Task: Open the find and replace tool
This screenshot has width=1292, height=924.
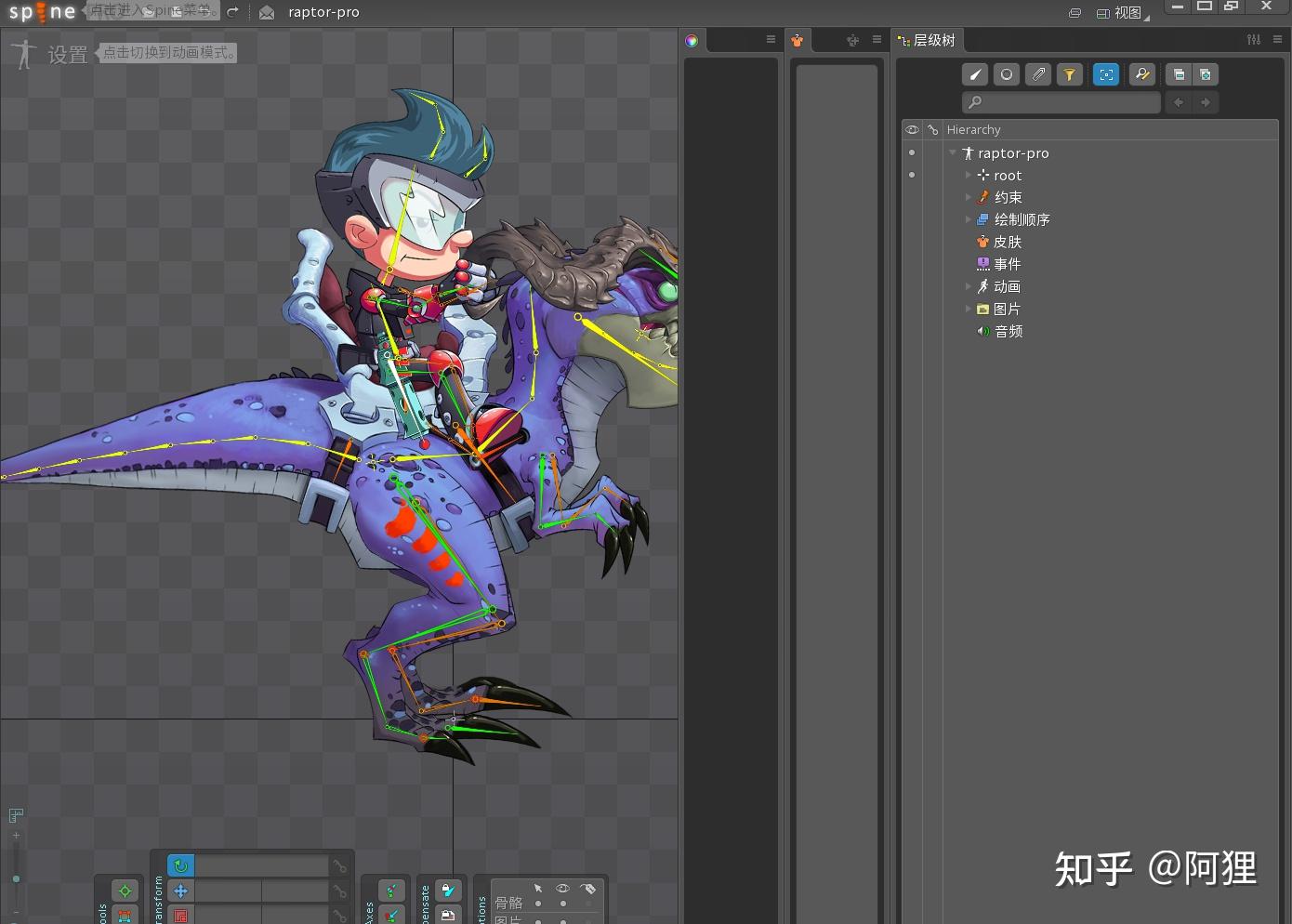Action: pyautogui.click(x=1142, y=74)
